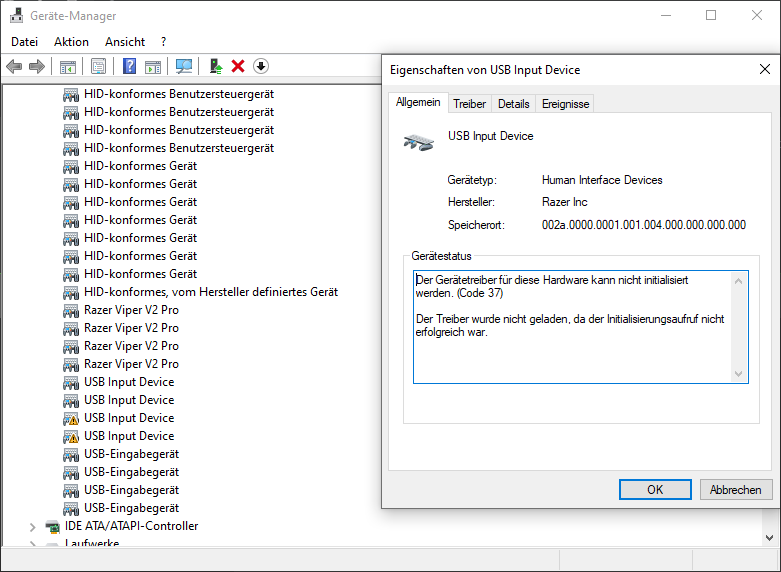This screenshot has width=781, height=572.
Task: Switch to the Ereignisse tab
Action: point(565,104)
